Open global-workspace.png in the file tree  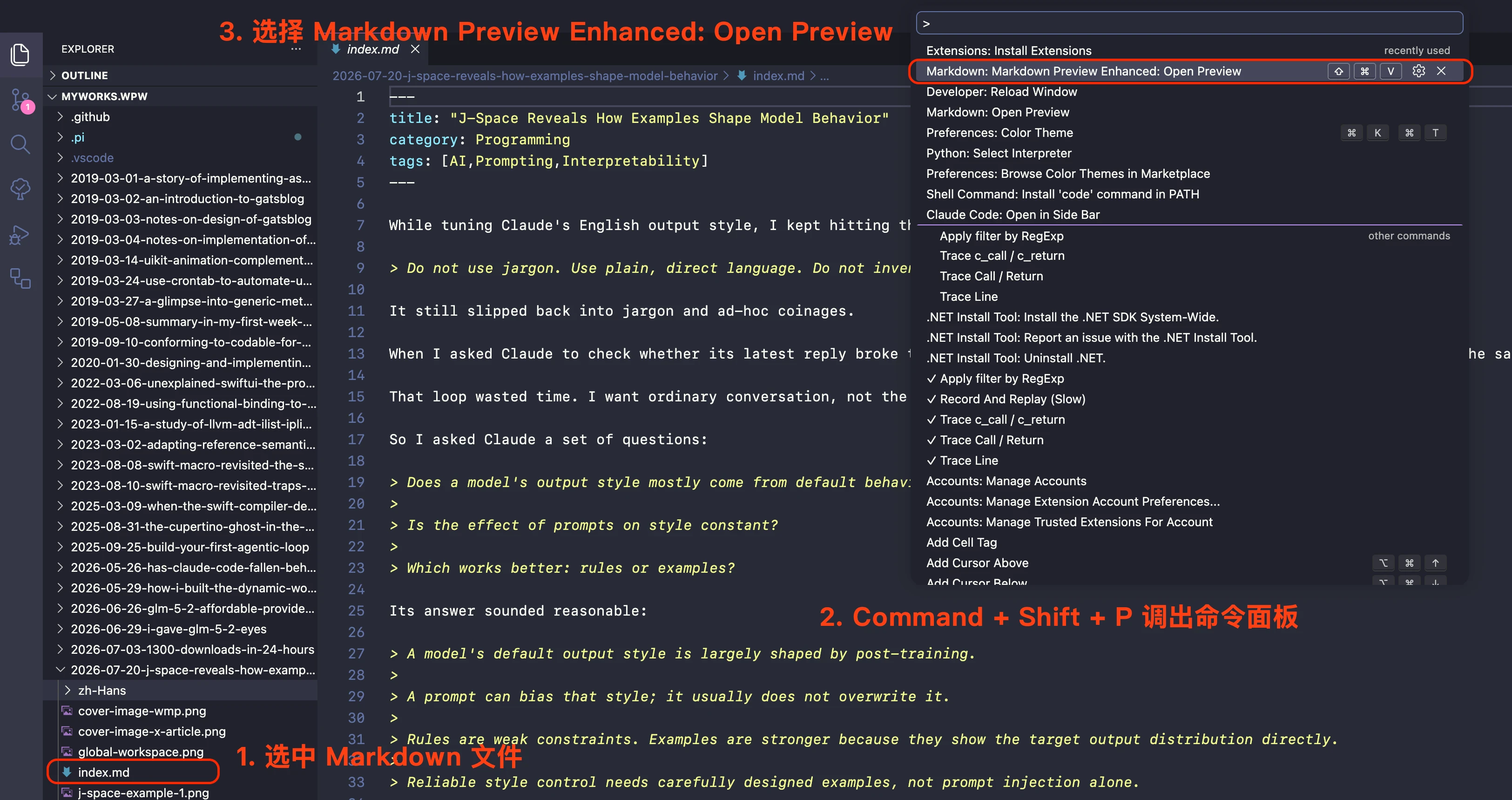pos(180,752)
